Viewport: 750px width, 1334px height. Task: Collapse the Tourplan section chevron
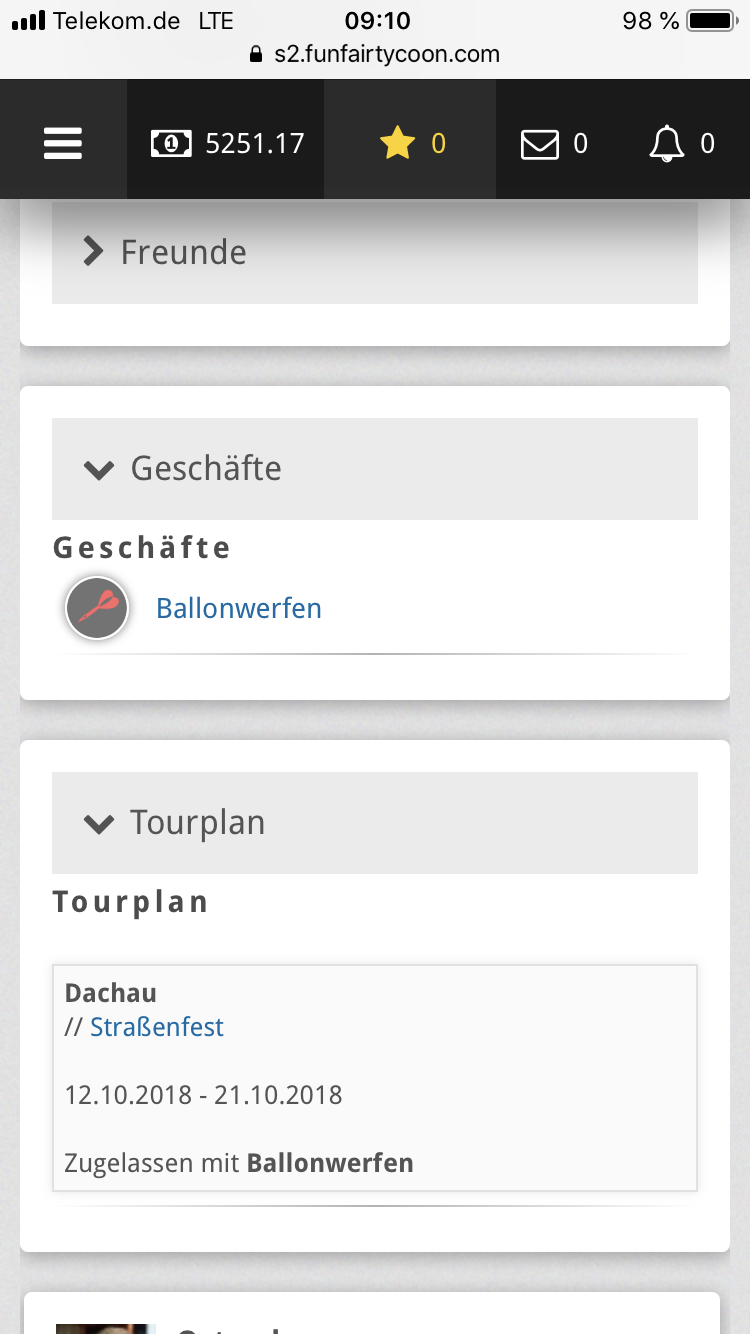pyautogui.click(x=99, y=824)
